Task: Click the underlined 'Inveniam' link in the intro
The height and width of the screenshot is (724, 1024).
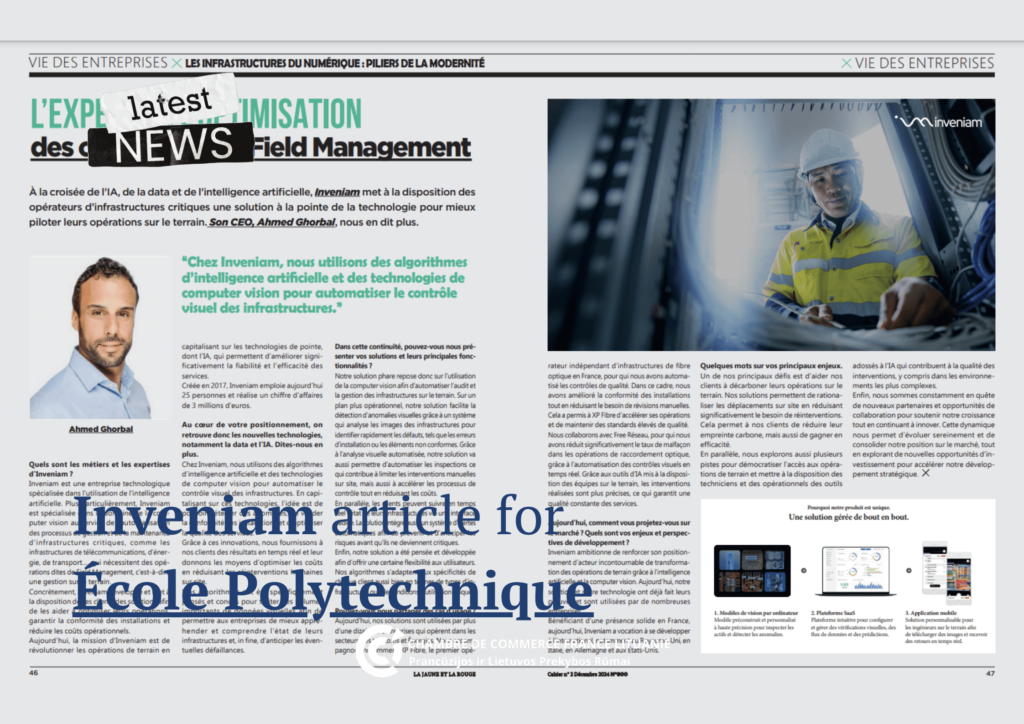Action: tap(337, 192)
